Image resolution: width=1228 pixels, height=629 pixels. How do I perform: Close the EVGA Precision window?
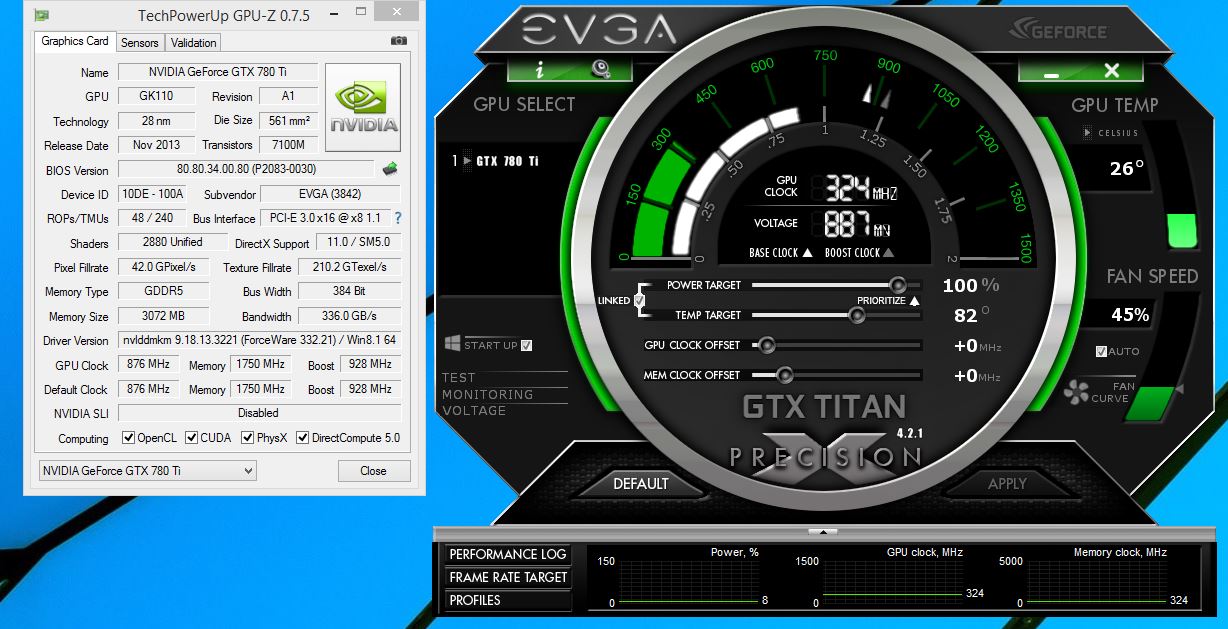1110,71
